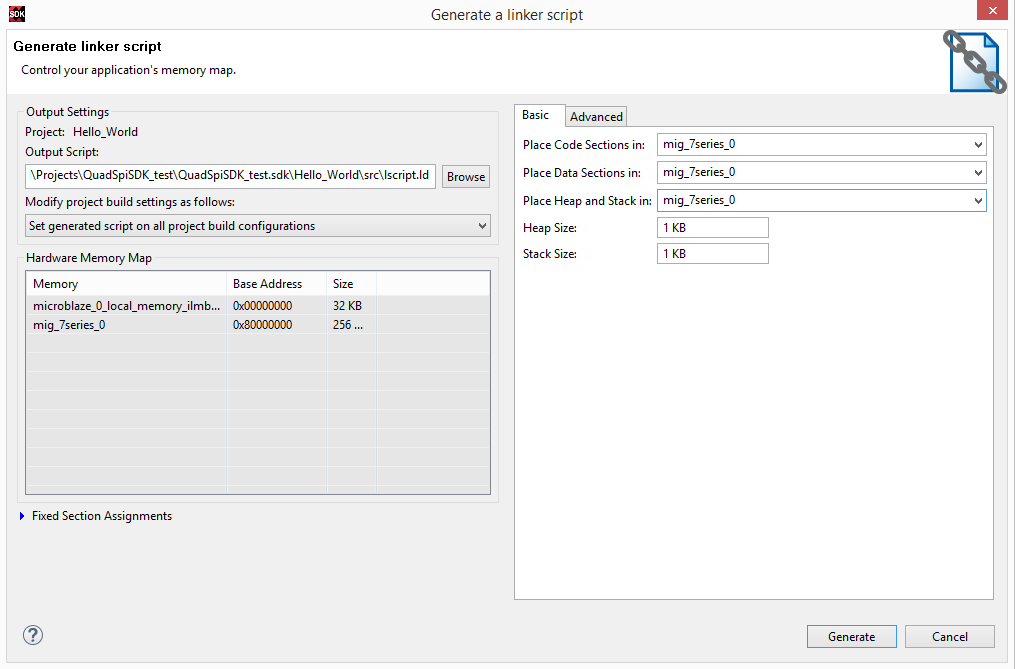Image resolution: width=1015 pixels, height=669 pixels.
Task: Click the Output Script path field
Action: point(230,176)
